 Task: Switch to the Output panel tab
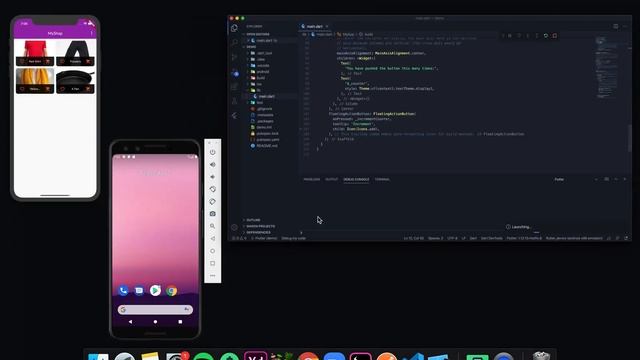pos(331,180)
